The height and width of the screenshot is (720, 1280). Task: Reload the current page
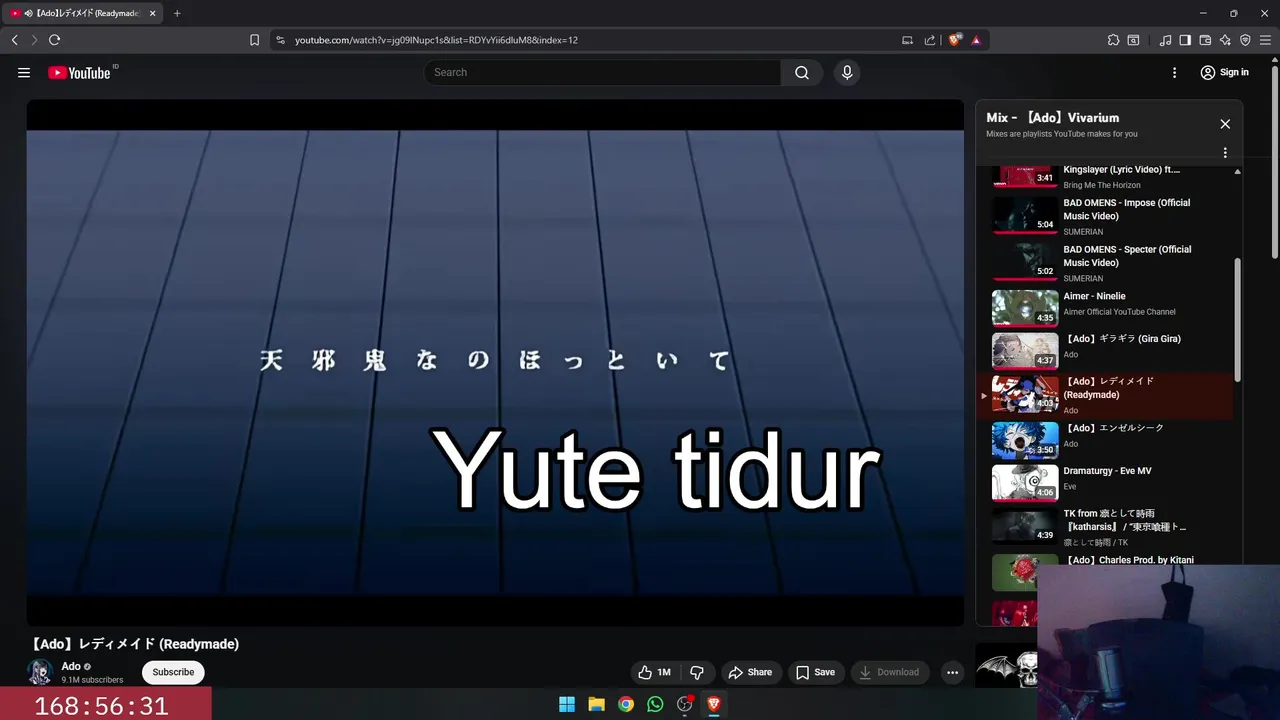pyautogui.click(x=54, y=40)
